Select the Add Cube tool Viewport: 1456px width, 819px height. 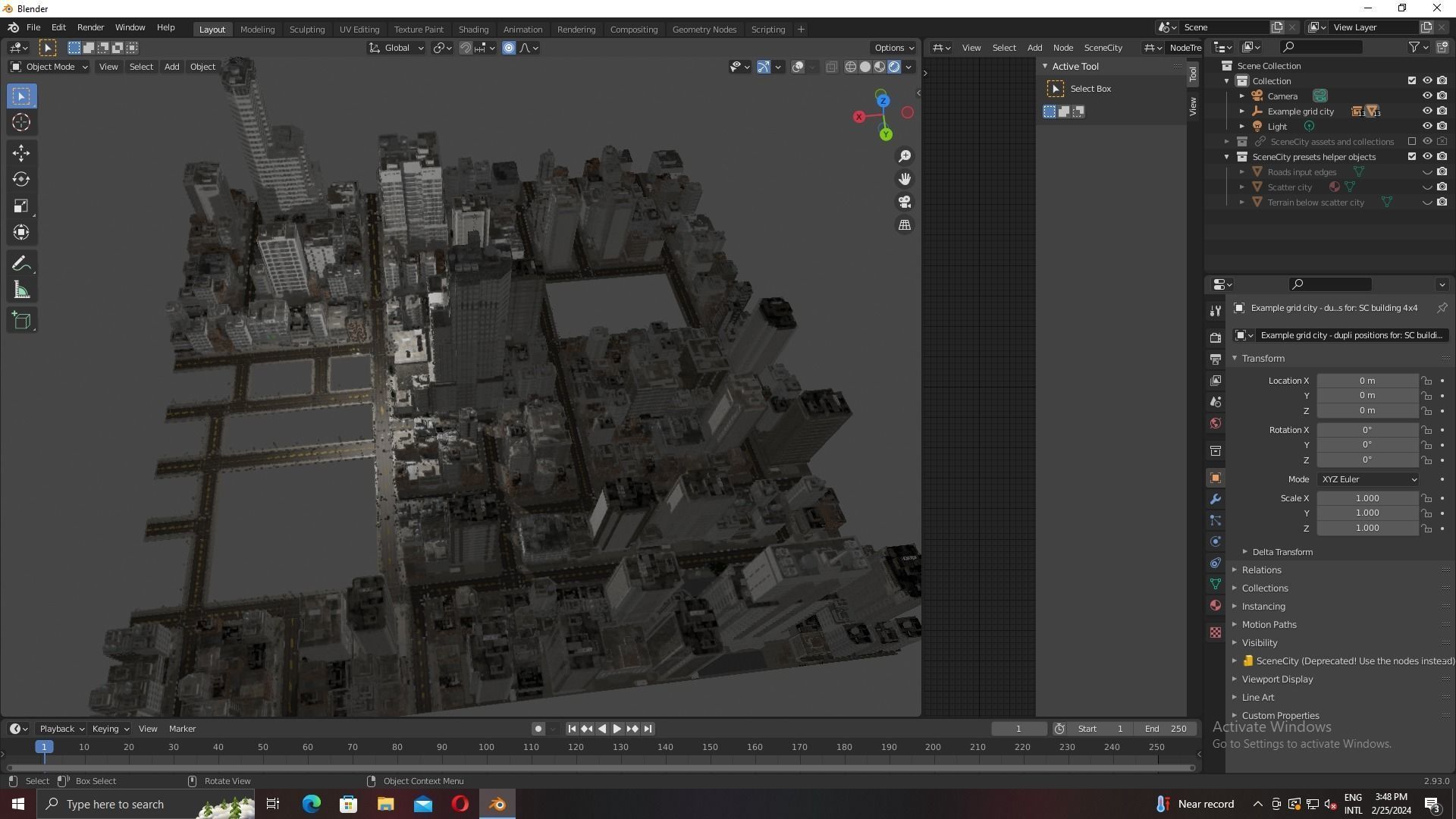pyautogui.click(x=21, y=321)
